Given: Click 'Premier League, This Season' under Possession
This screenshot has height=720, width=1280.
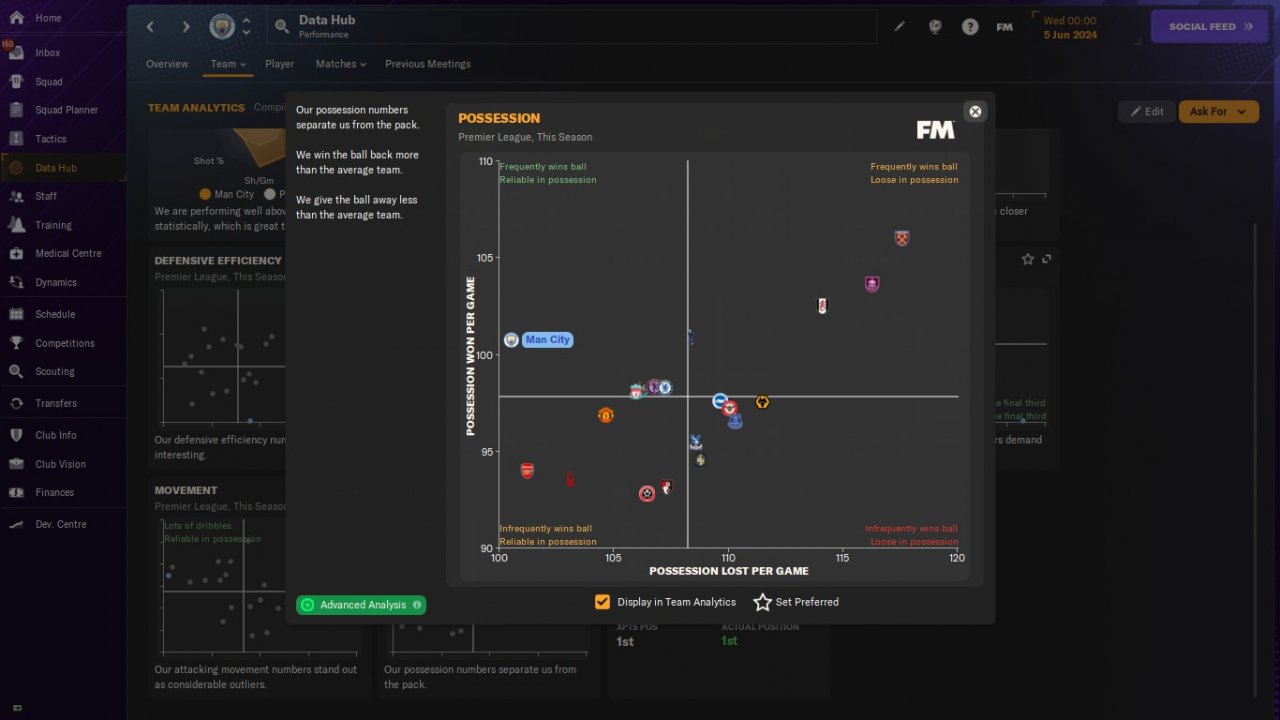Looking at the screenshot, I should click(x=525, y=137).
